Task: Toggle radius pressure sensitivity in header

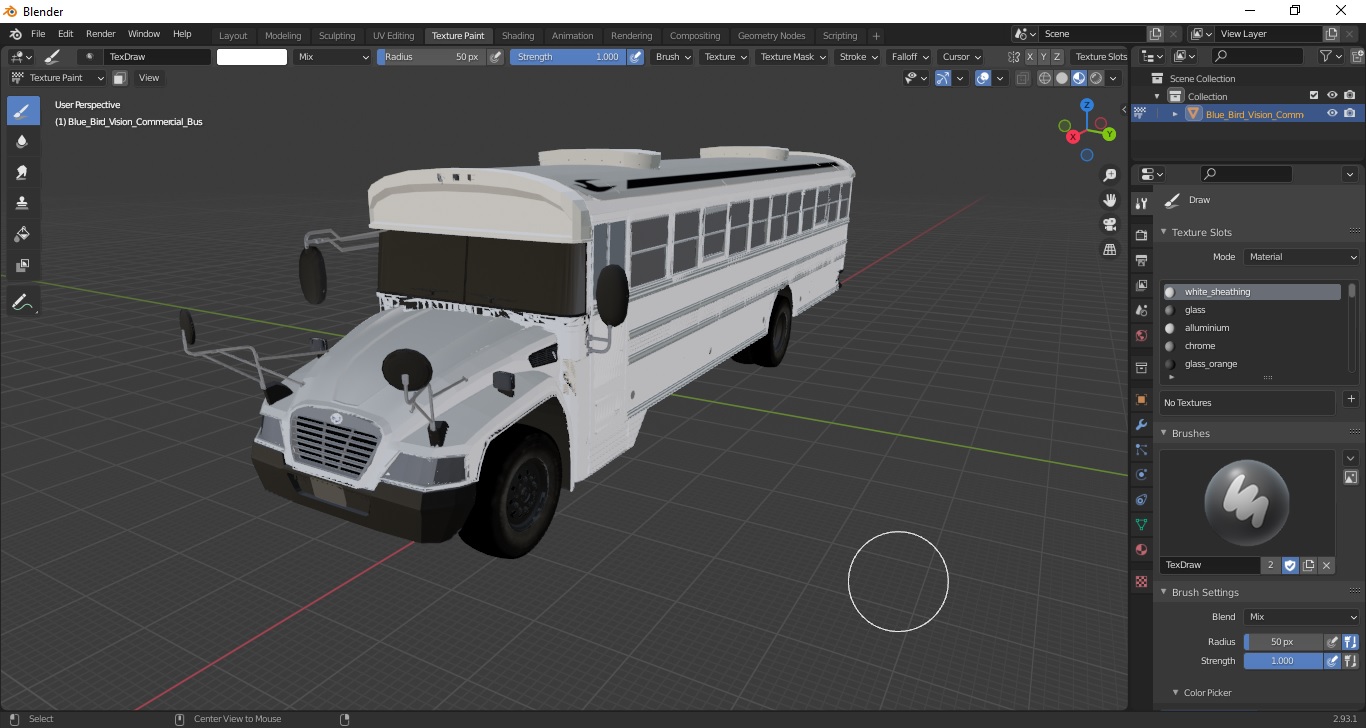Action: pyautogui.click(x=495, y=57)
